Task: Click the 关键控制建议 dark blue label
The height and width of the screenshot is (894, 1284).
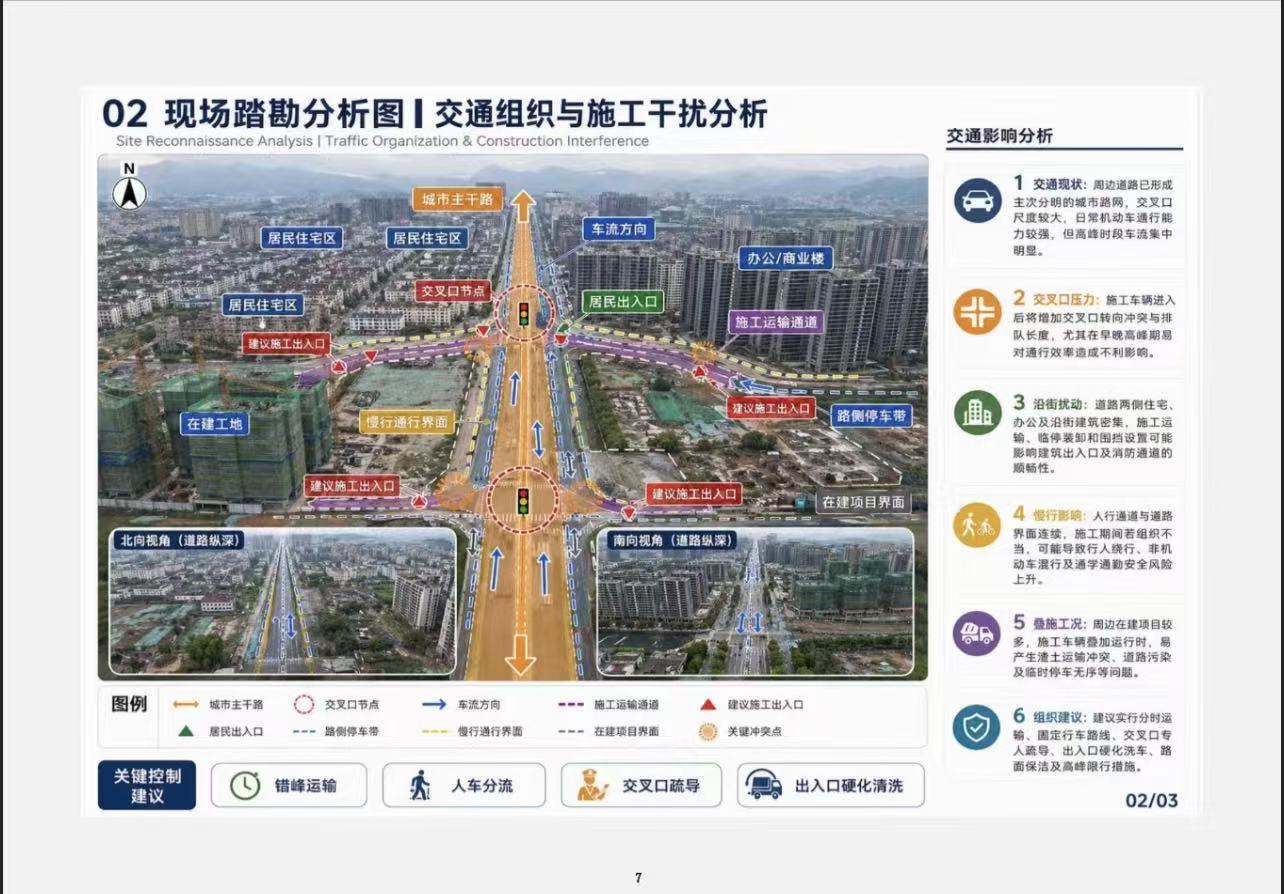Action: pyautogui.click(x=147, y=785)
